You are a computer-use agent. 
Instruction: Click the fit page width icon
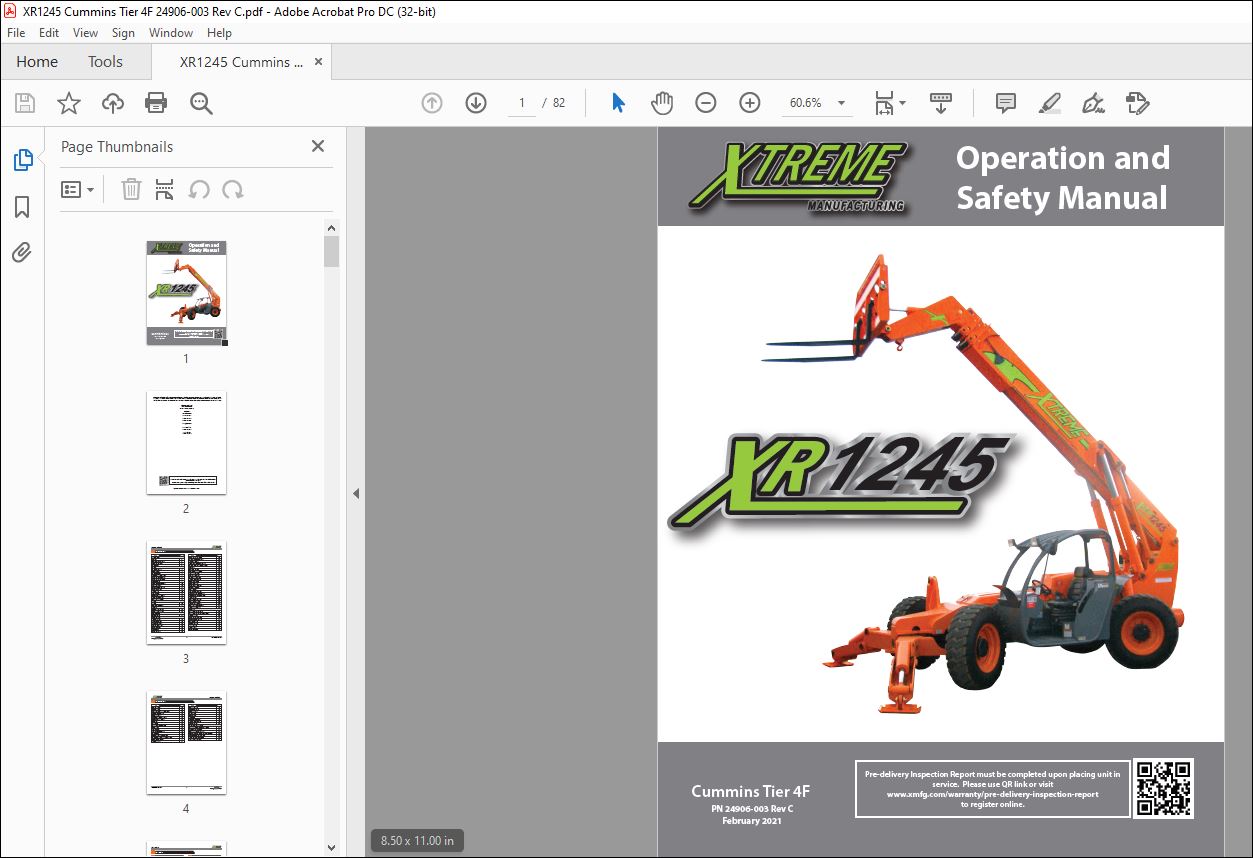[884, 103]
